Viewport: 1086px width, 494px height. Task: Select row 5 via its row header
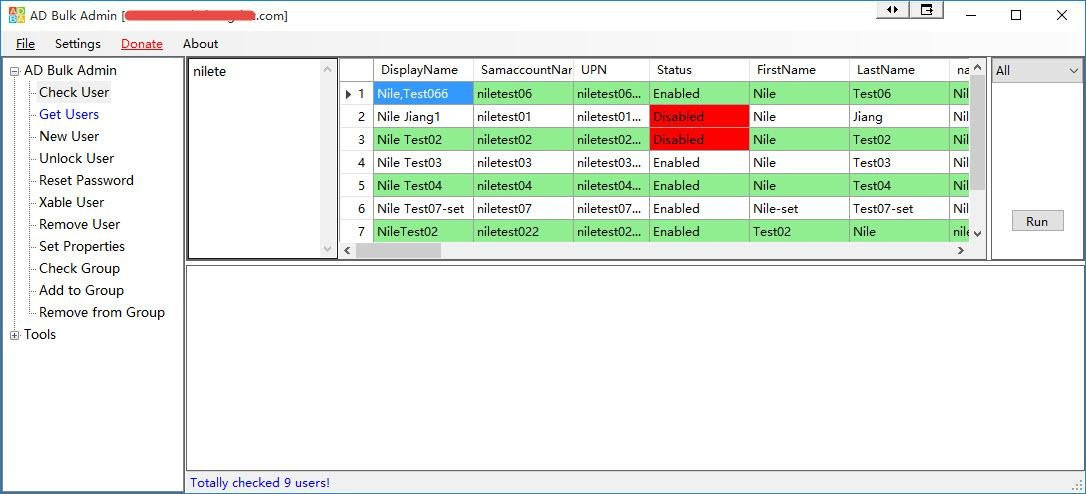(357, 186)
